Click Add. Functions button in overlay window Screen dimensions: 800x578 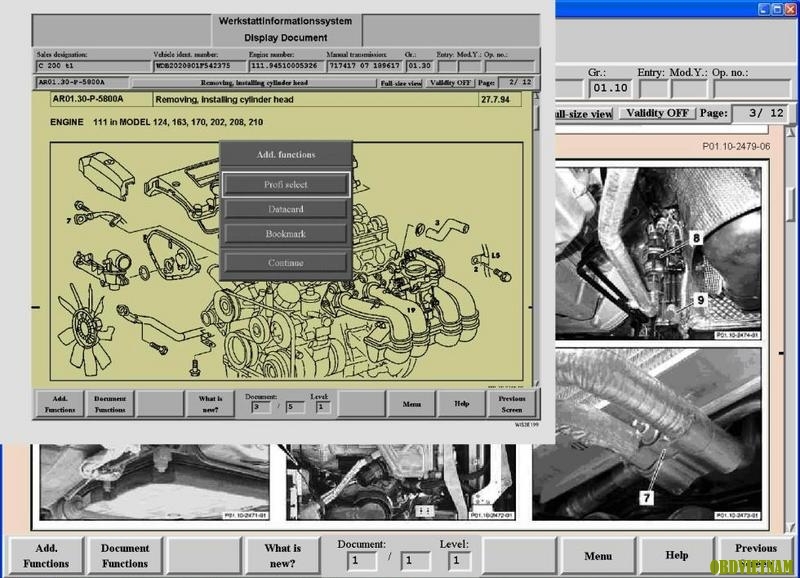60,404
